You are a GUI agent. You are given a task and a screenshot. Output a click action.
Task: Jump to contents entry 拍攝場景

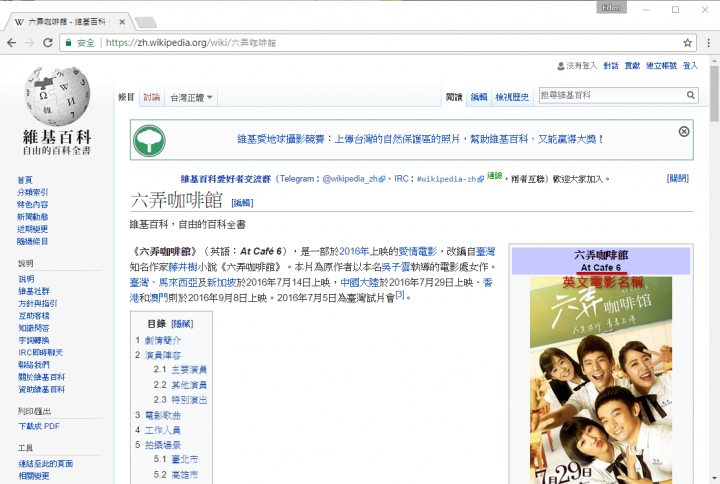pyautogui.click(x=163, y=445)
